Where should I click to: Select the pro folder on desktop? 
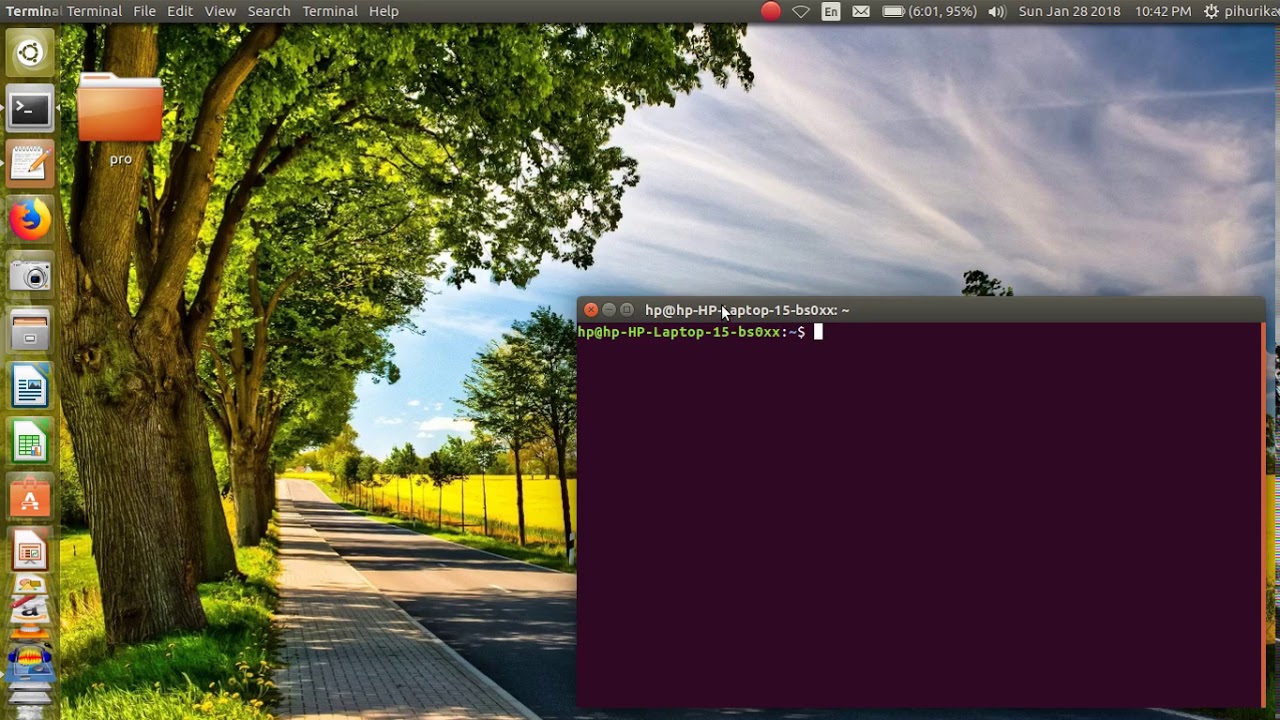pyautogui.click(x=120, y=120)
